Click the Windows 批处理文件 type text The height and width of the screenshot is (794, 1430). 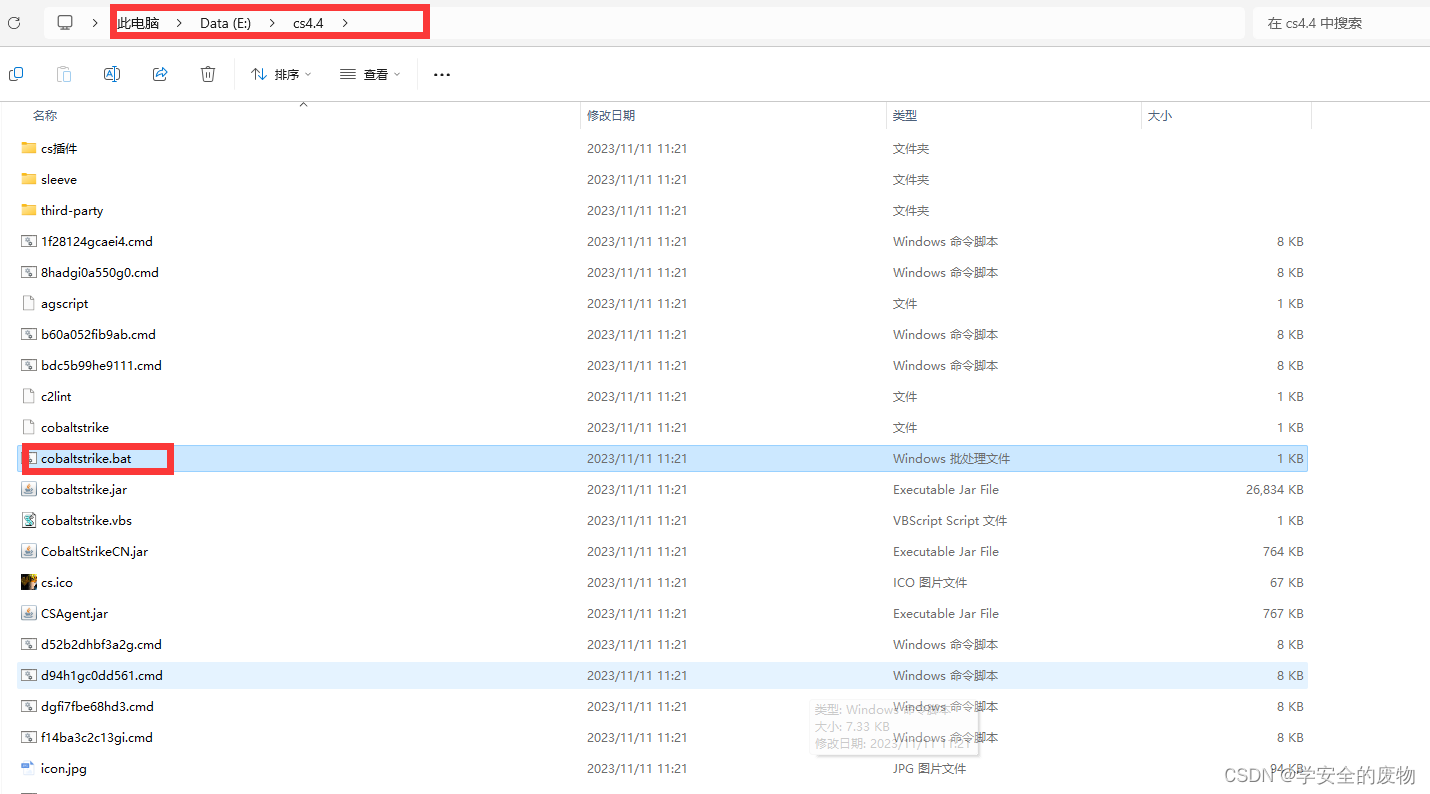[952, 458]
